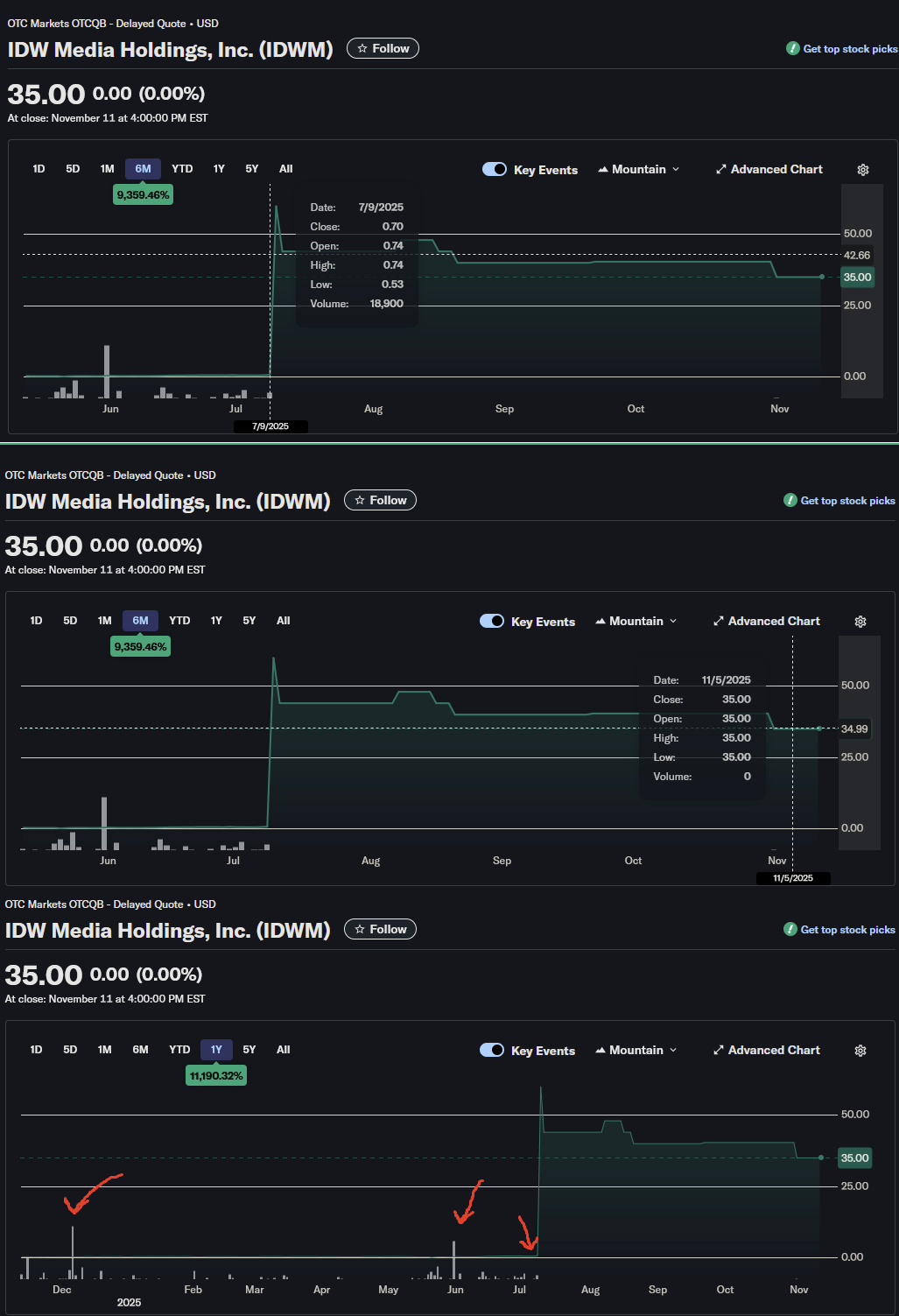Follow IDWM in the top quote header
The width and height of the screenshot is (899, 1316).
pyautogui.click(x=383, y=48)
